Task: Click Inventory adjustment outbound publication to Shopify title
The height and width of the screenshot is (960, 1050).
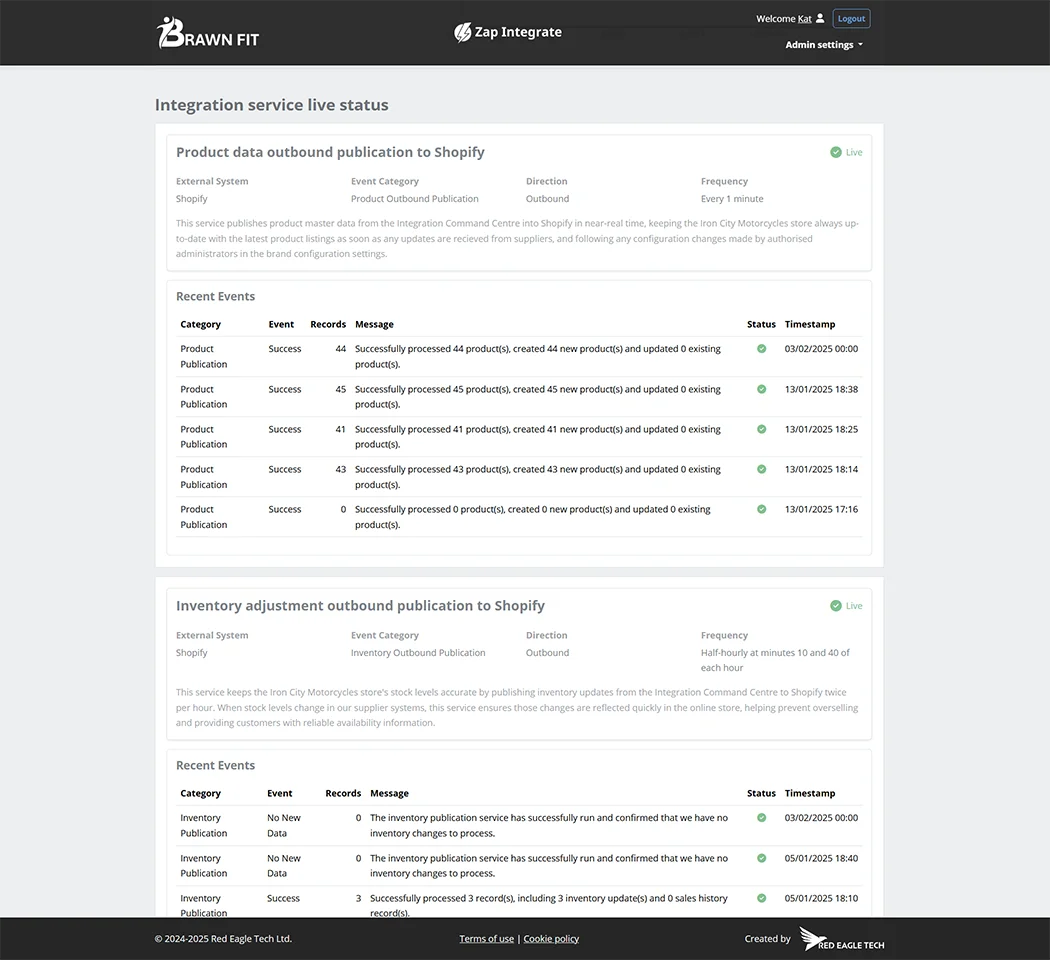Action: 360,606
